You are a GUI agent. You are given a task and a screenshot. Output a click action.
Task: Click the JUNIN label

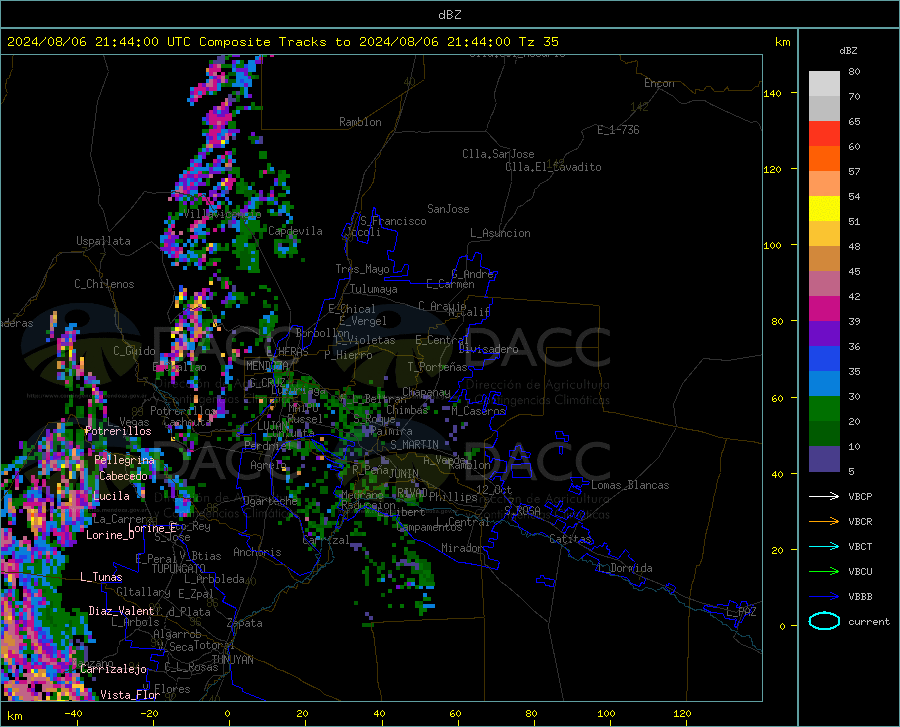point(404,473)
